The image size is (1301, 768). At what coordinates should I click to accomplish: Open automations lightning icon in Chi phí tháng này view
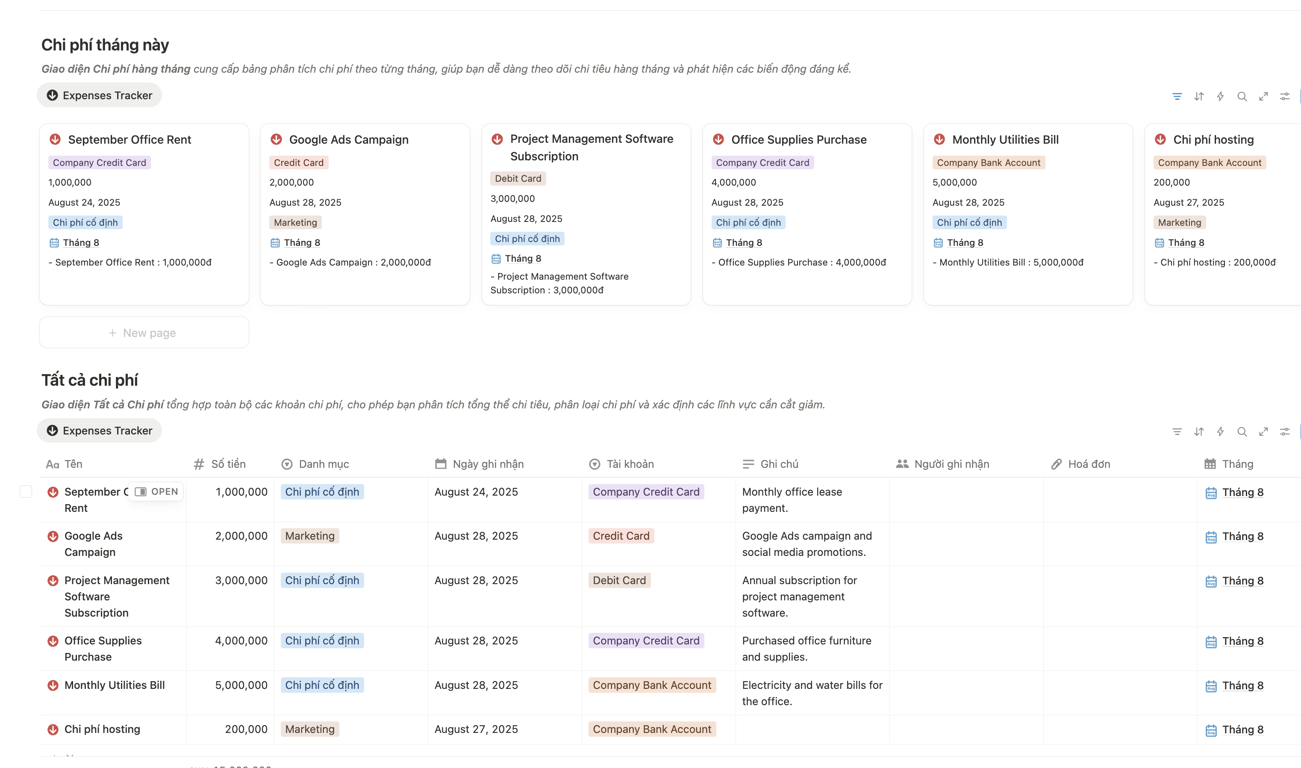click(1220, 96)
